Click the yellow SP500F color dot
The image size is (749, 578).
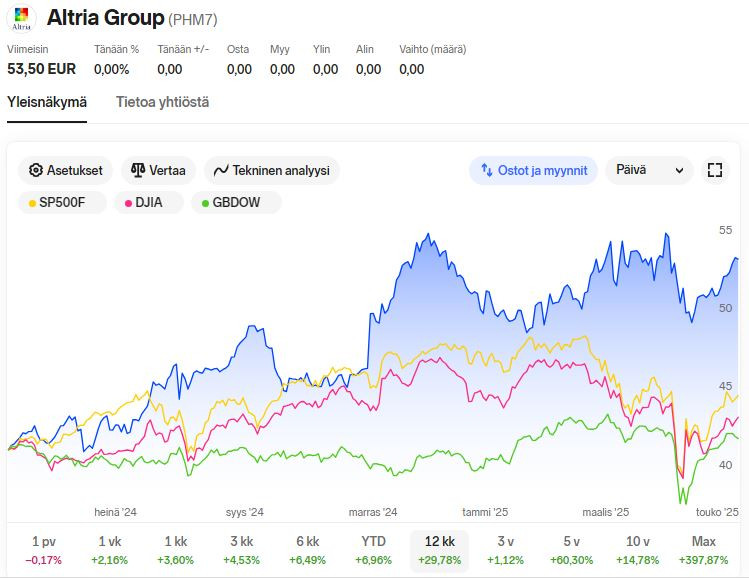[x=32, y=203]
